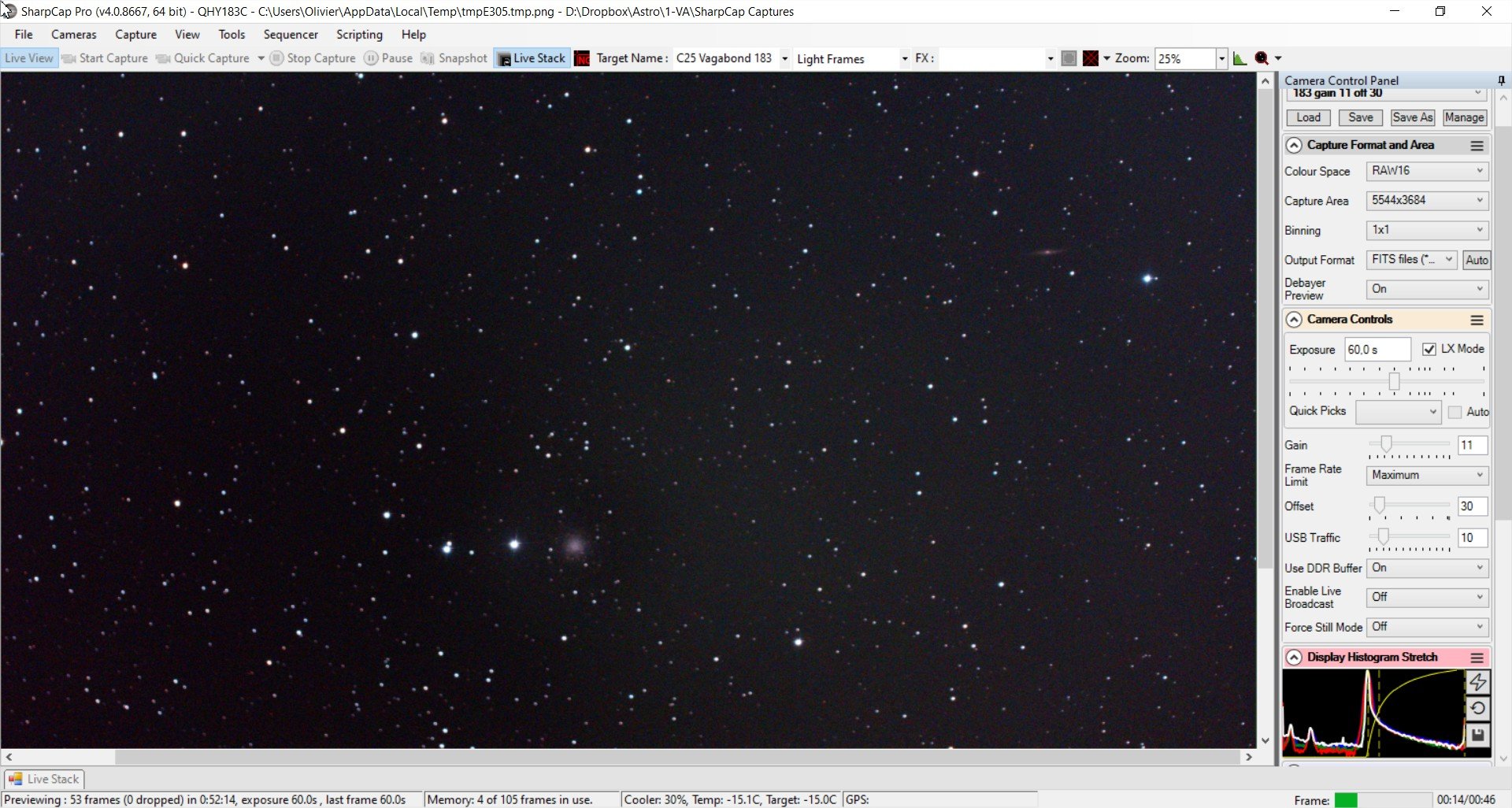Enable the Auto exposure checkbox
This screenshot has height=808, width=1512.
click(1455, 412)
